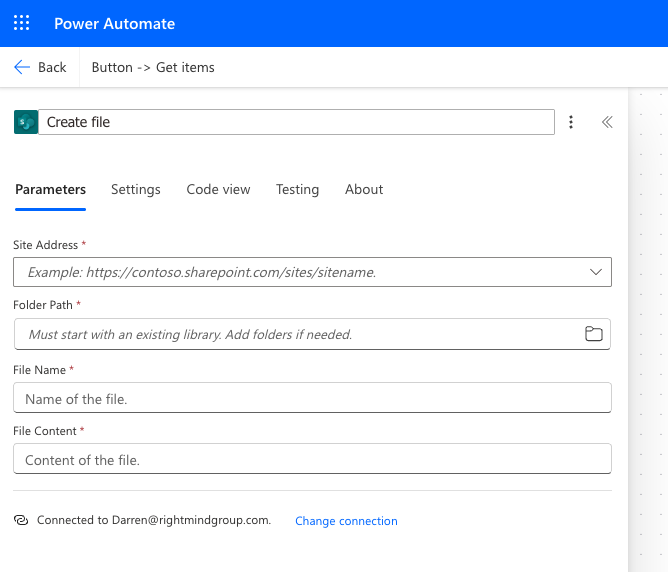Click the Power Automate title
The height and width of the screenshot is (572, 668).
point(115,23)
